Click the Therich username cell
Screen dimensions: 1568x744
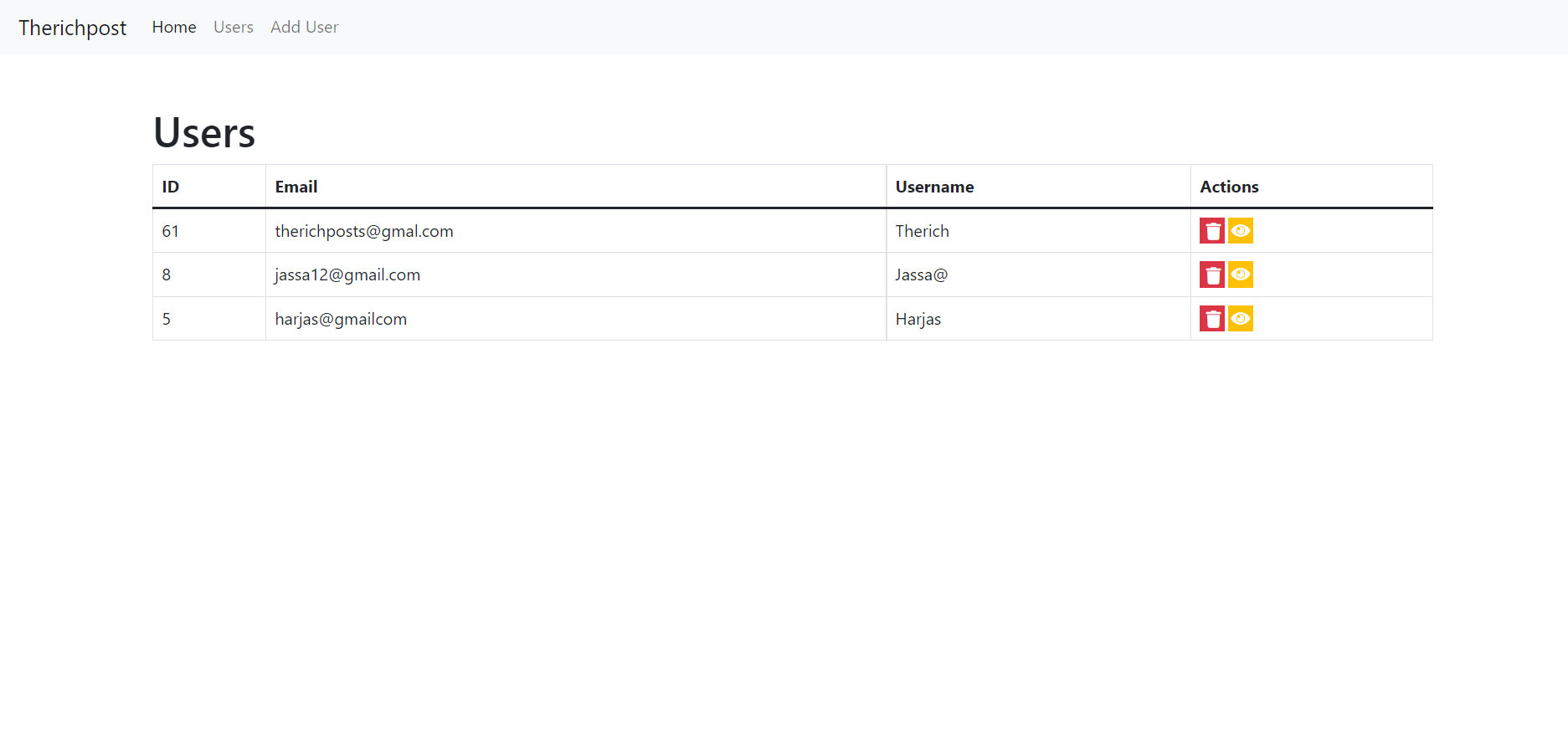coord(922,231)
